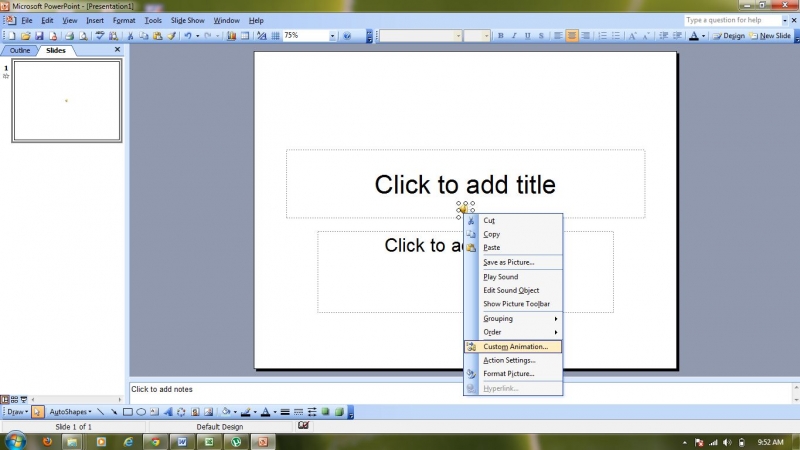Click the Save icon in the toolbar
Screen dimensions: 800x450
(38, 36)
